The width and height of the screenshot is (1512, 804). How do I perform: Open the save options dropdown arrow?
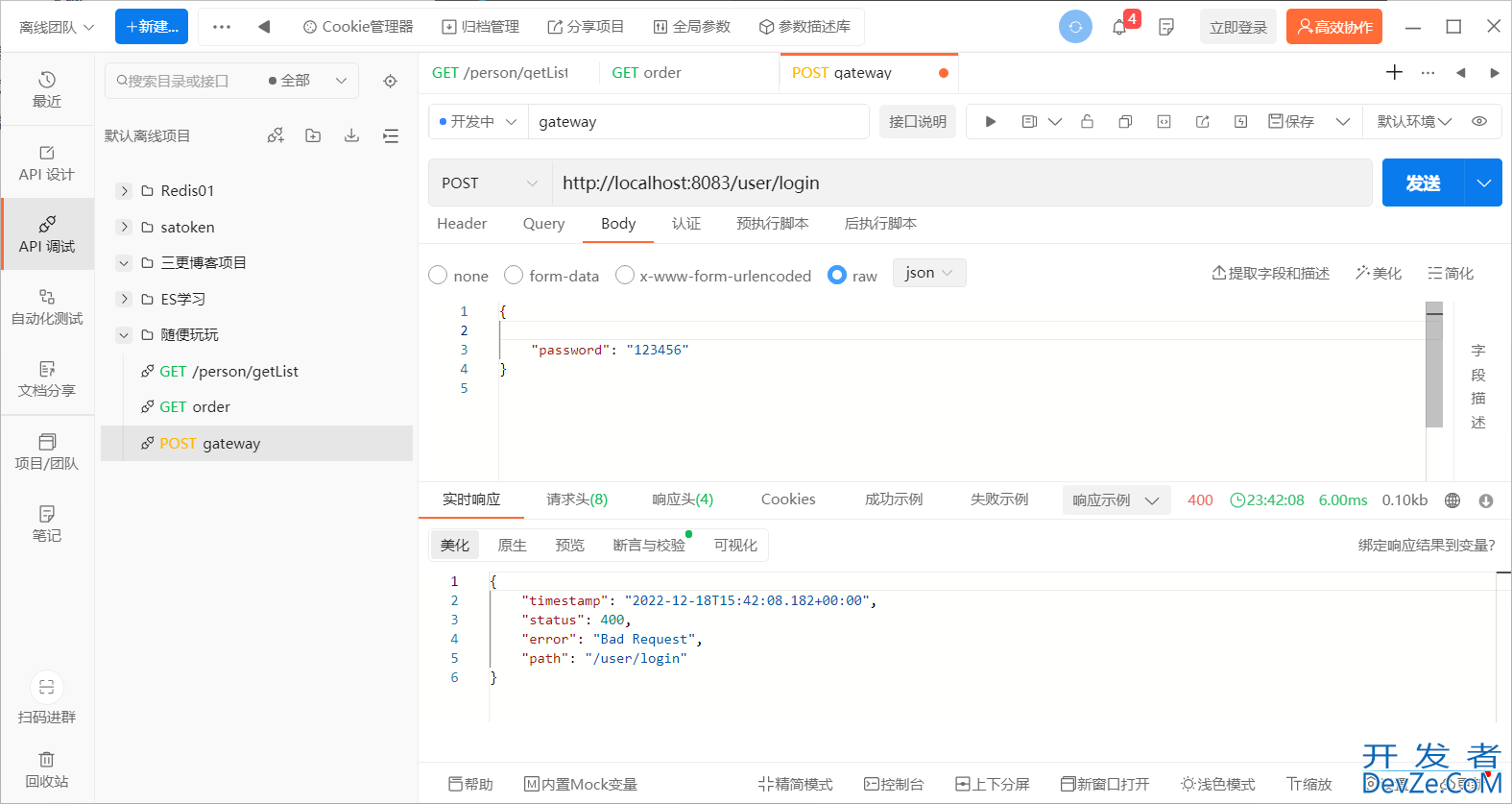pyautogui.click(x=1343, y=121)
